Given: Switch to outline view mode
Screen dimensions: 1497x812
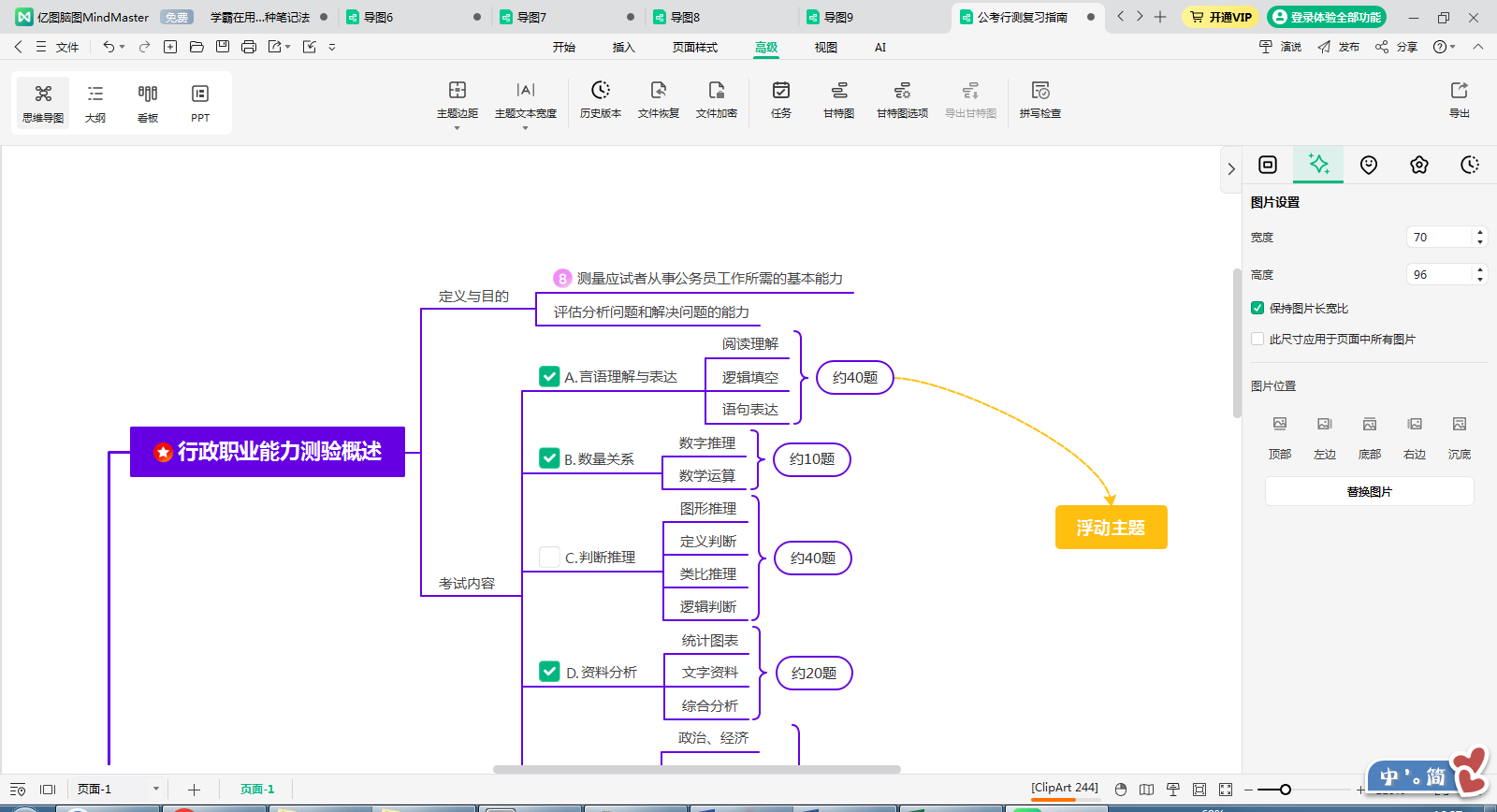Looking at the screenshot, I should click(95, 102).
